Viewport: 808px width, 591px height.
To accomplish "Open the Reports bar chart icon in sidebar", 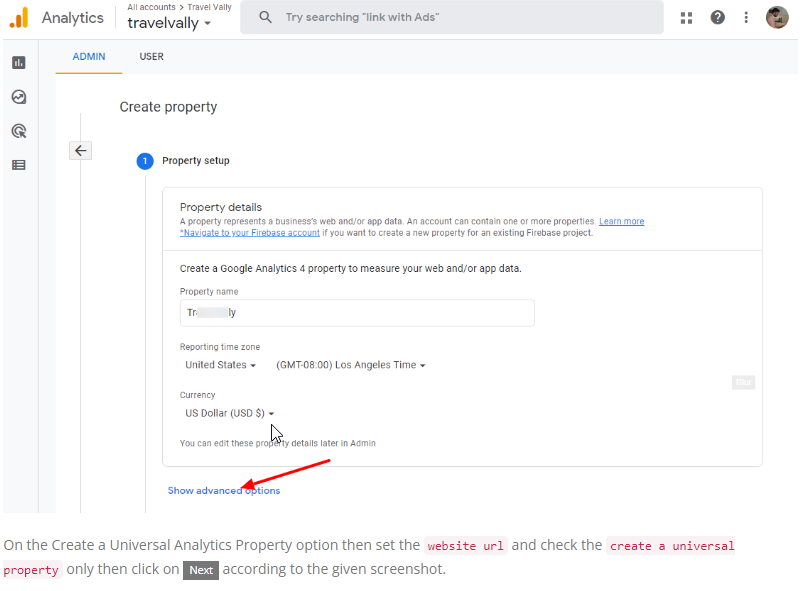I will [19, 63].
